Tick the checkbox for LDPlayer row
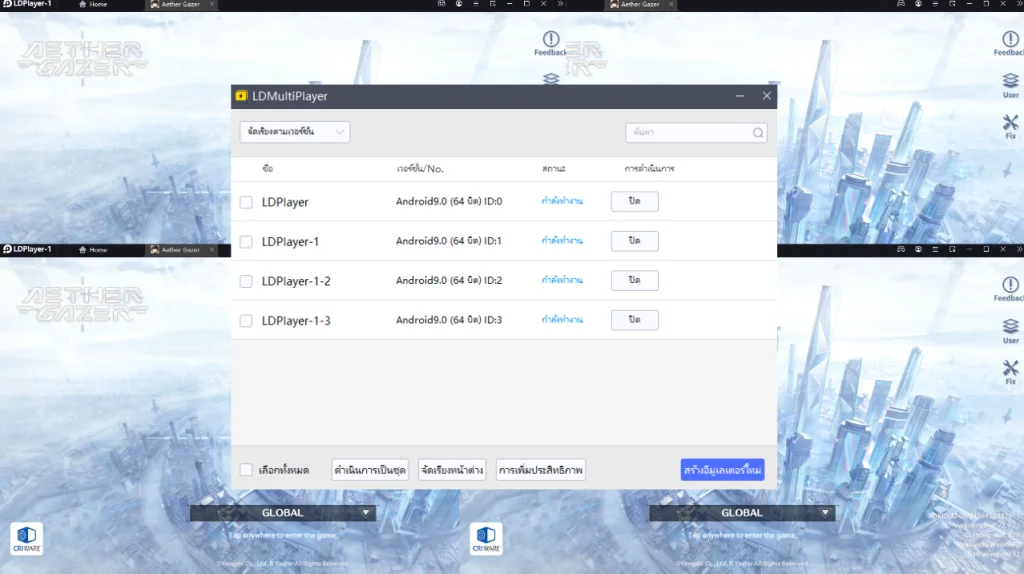 (x=246, y=202)
